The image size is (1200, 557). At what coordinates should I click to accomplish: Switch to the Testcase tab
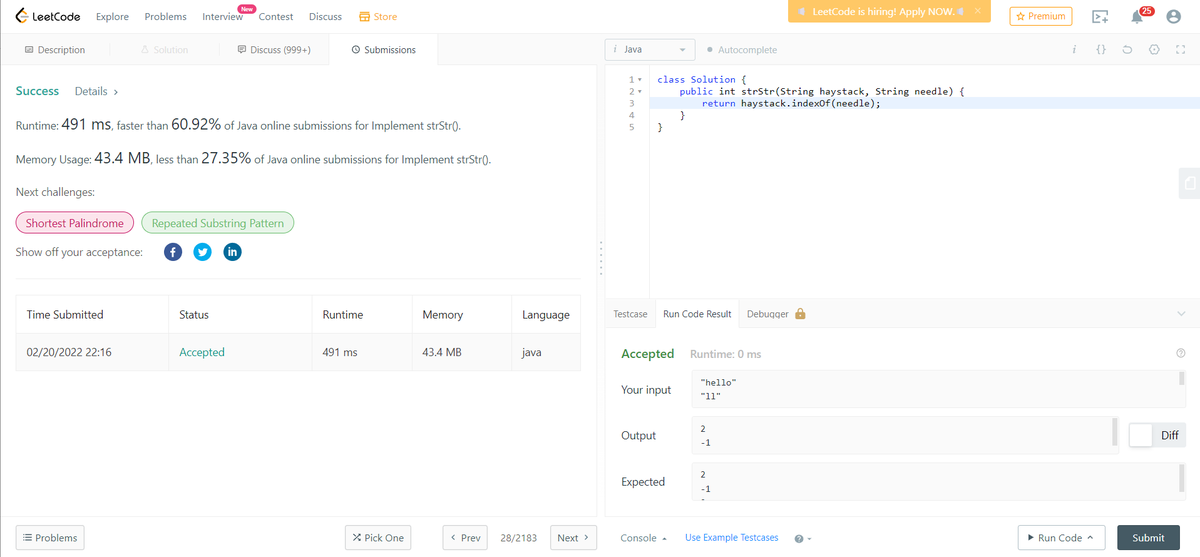[x=630, y=314]
